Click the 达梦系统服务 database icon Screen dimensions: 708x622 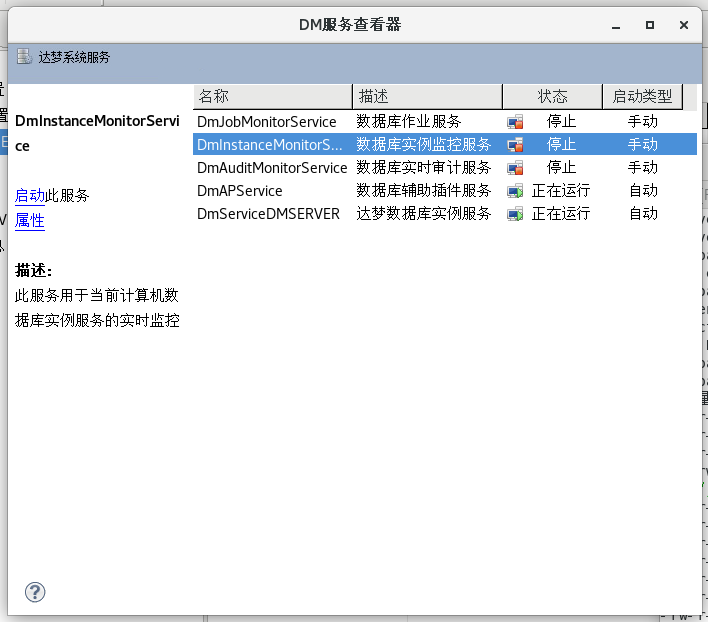point(24,57)
